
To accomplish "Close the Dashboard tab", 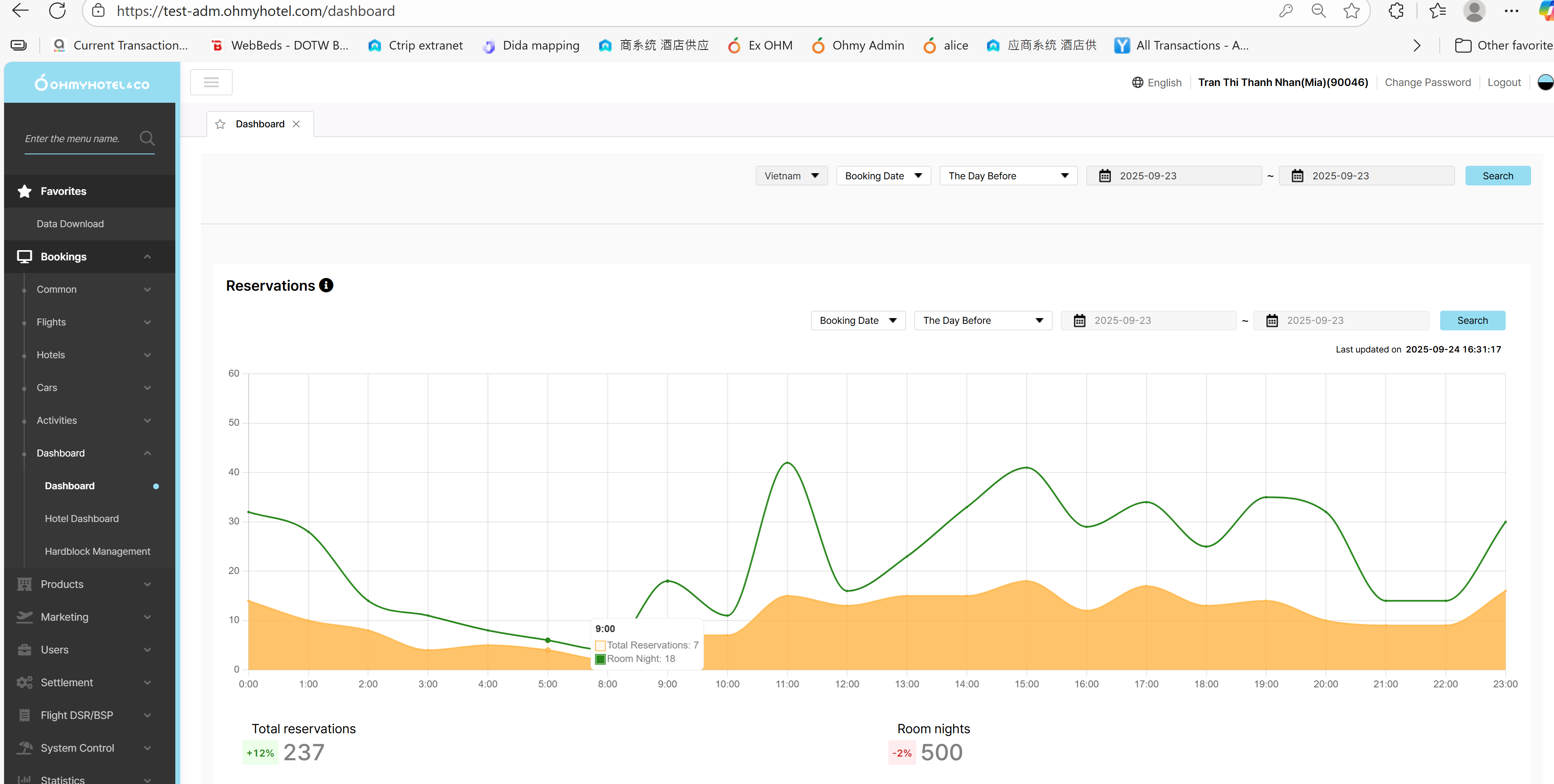I will coord(296,124).
